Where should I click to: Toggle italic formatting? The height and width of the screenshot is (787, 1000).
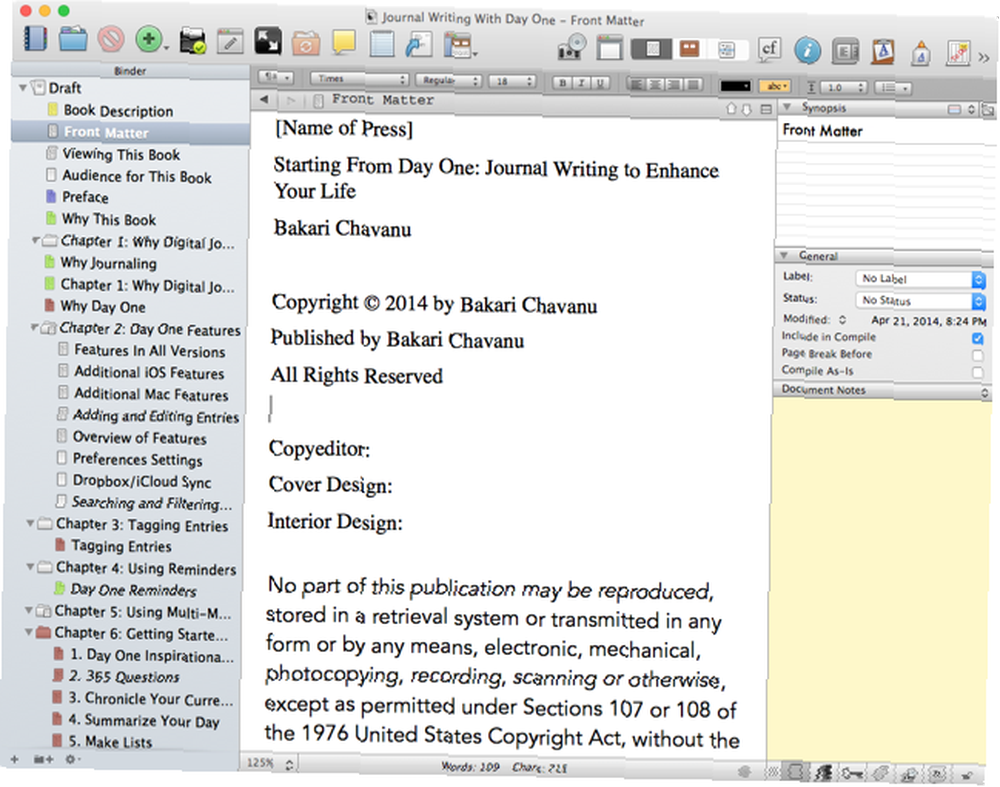coord(581,83)
